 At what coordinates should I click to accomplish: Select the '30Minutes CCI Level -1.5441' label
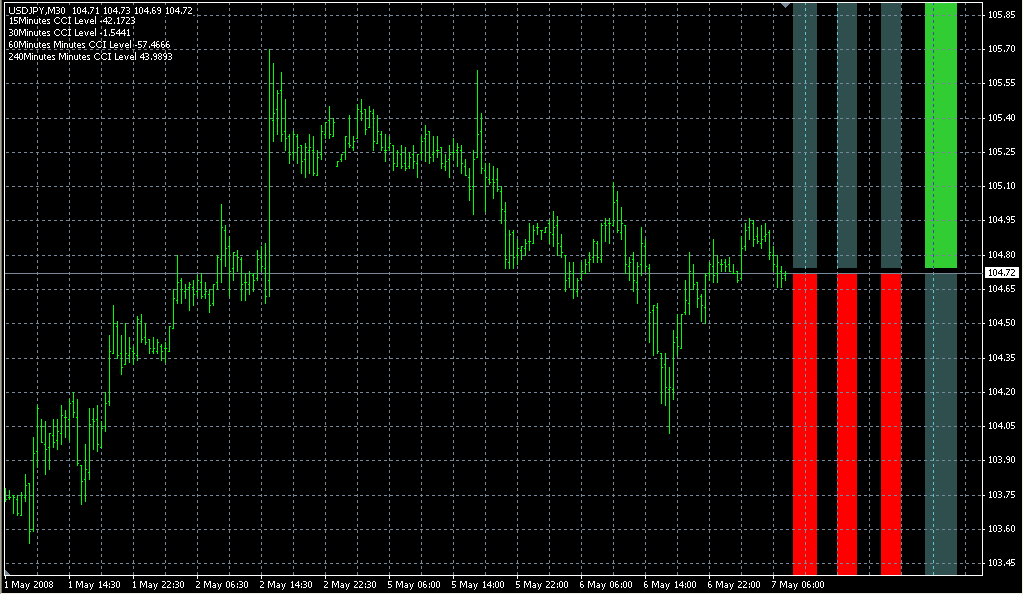tap(69, 33)
